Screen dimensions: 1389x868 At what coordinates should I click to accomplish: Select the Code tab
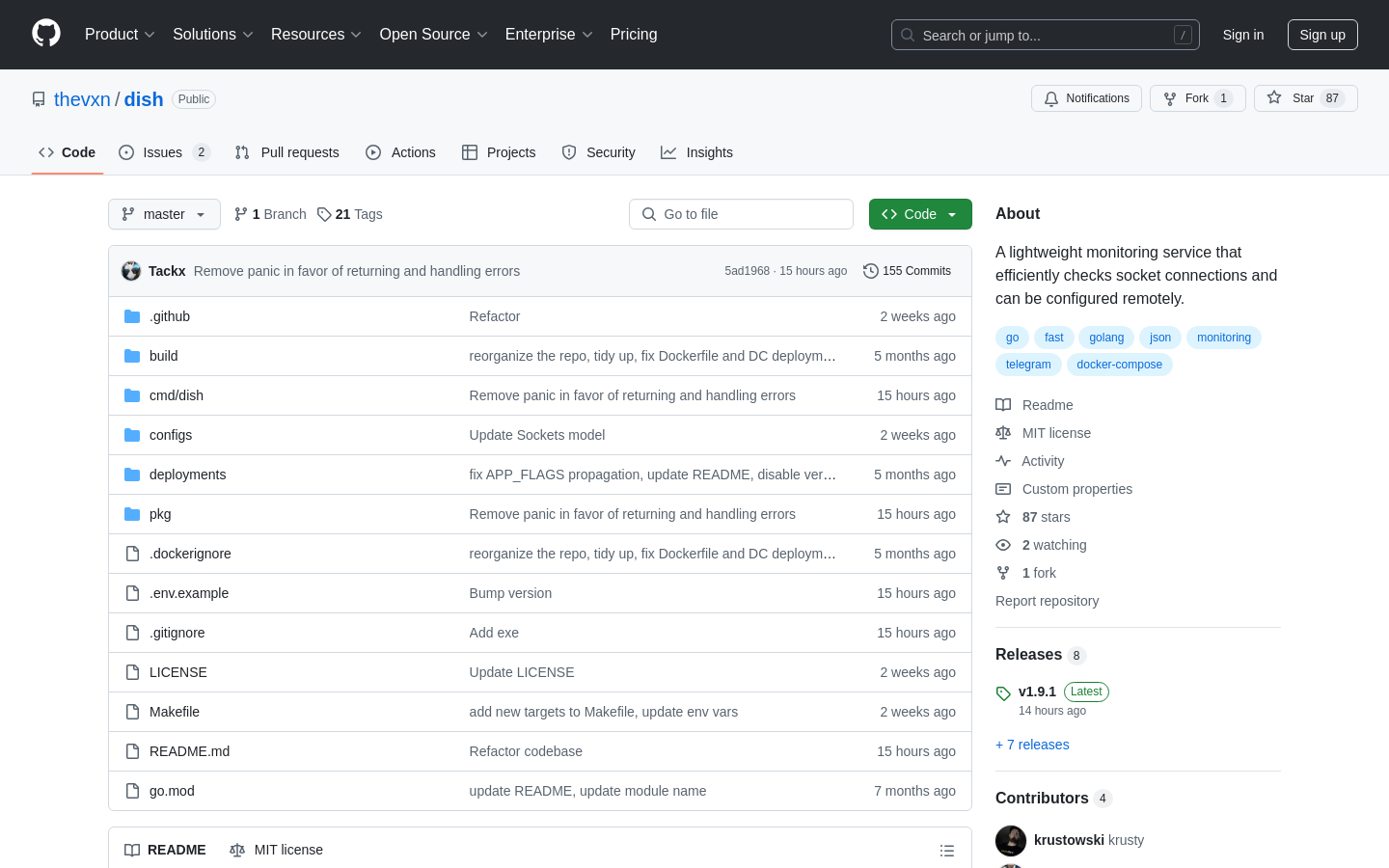pyautogui.click(x=68, y=152)
